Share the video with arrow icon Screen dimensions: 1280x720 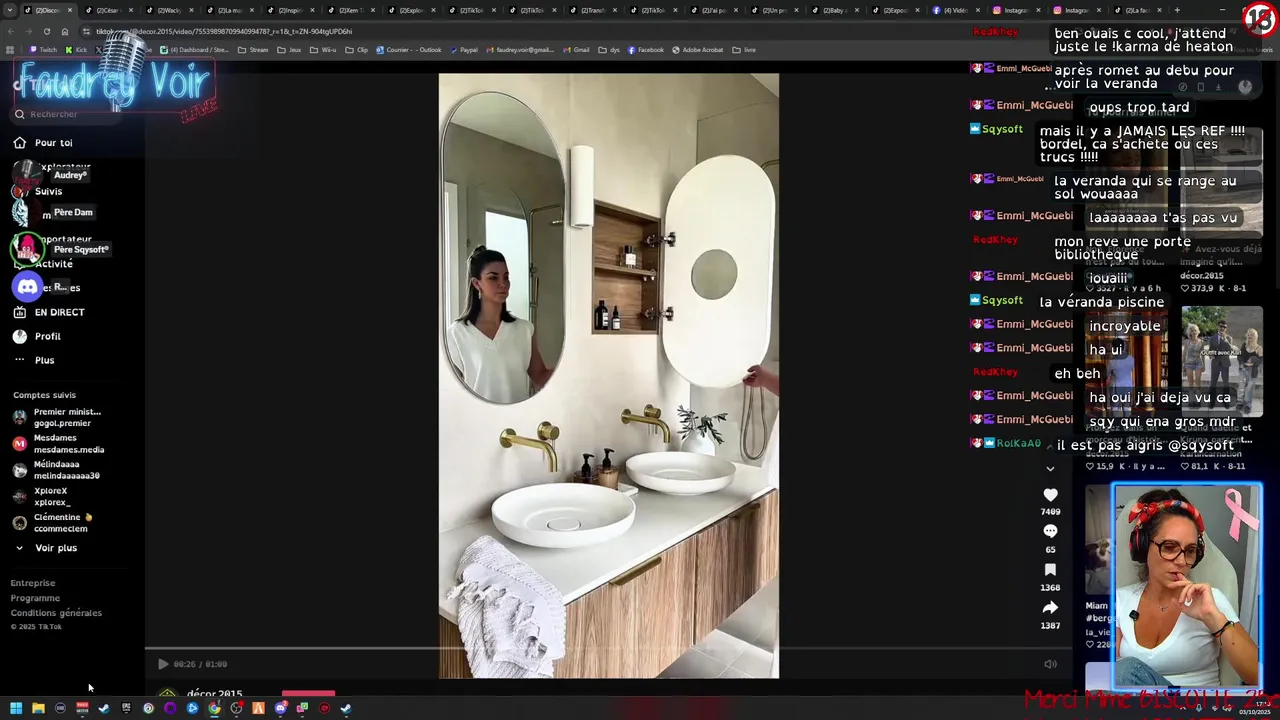tap(1050, 608)
